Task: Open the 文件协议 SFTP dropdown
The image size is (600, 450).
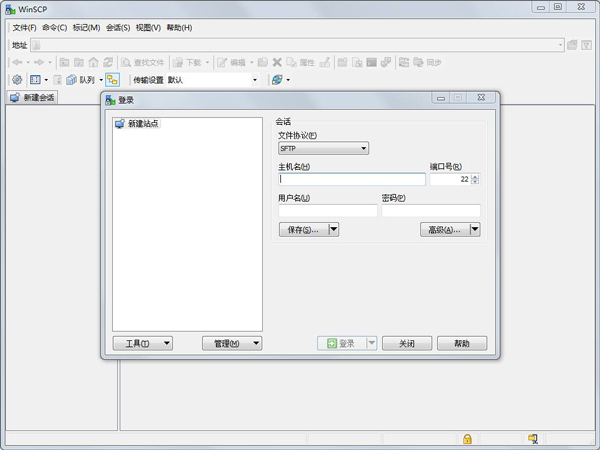Action: (x=323, y=148)
